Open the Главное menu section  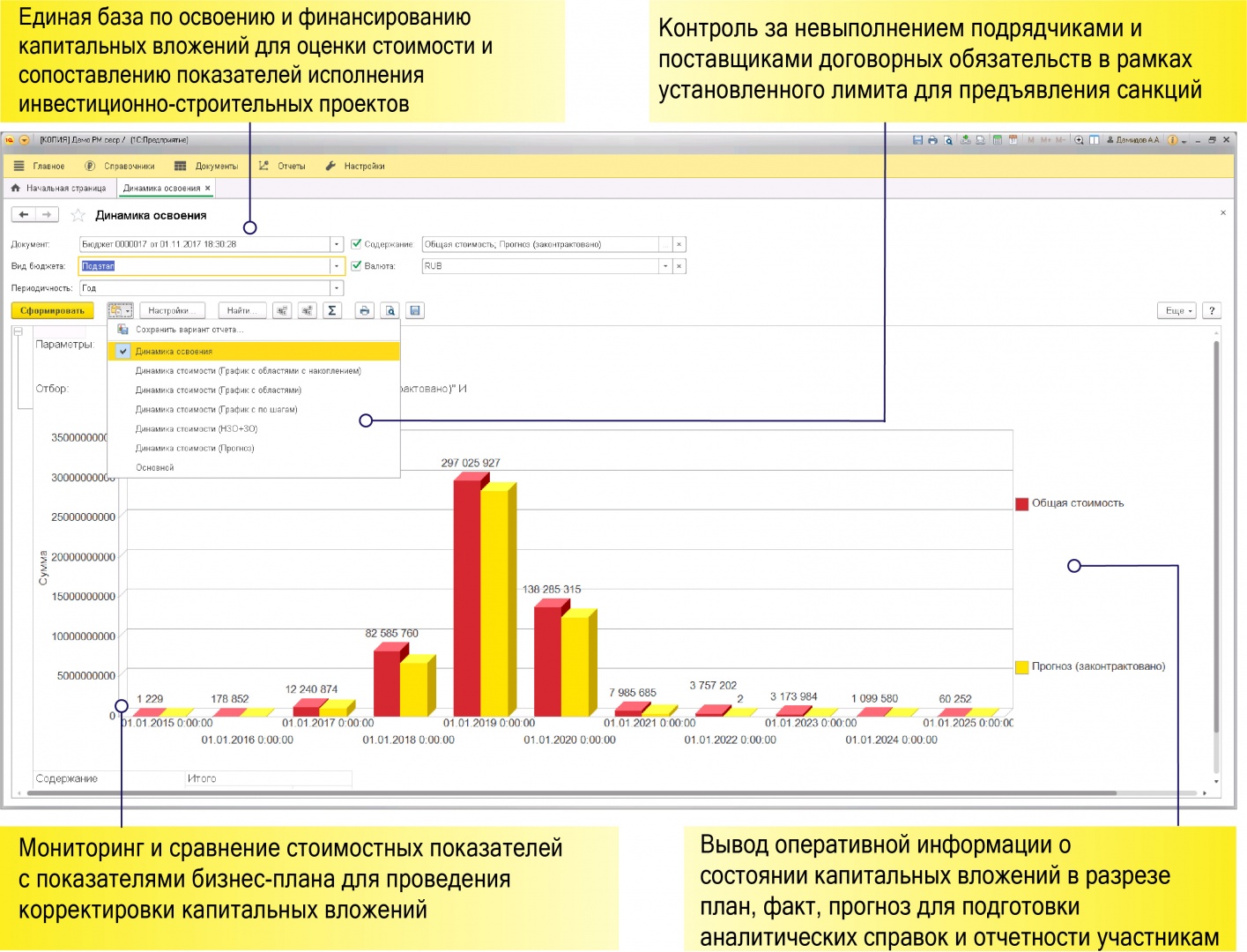pyautogui.click(x=40, y=166)
